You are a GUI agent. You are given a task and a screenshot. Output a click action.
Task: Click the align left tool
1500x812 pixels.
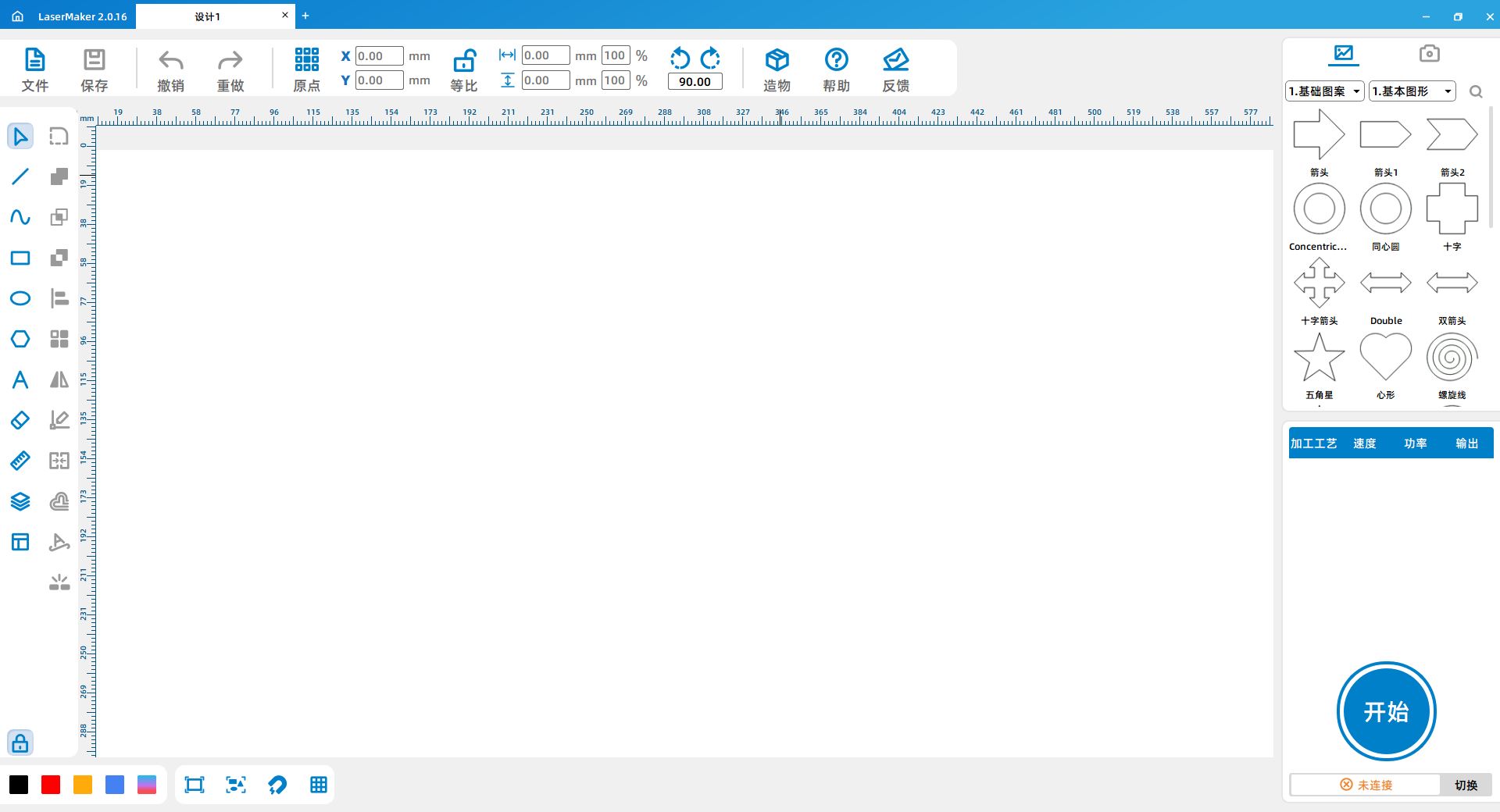coord(59,298)
